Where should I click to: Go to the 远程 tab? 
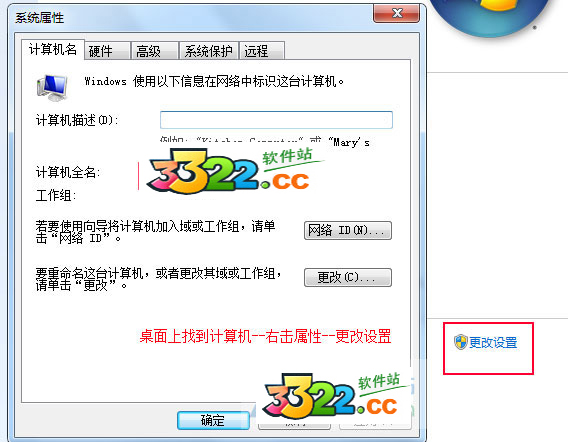(x=262, y=51)
